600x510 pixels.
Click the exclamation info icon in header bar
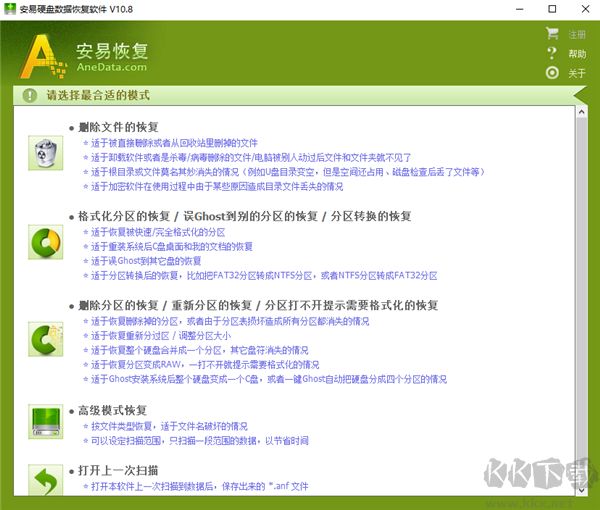(x=27, y=95)
